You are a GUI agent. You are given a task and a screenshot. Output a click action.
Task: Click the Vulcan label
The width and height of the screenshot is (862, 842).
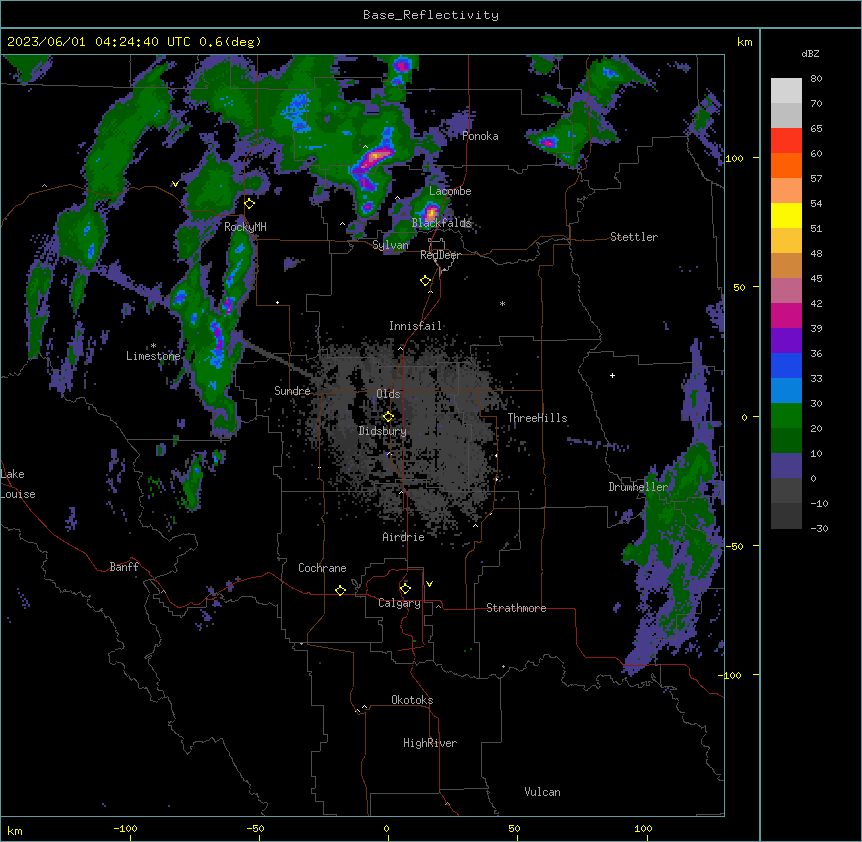point(542,792)
